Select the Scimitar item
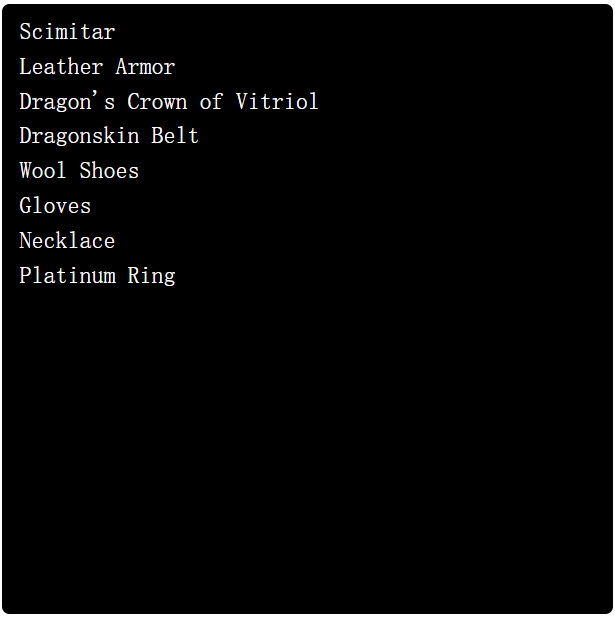Image resolution: width=615 pixels, height=617 pixels. (x=67, y=31)
